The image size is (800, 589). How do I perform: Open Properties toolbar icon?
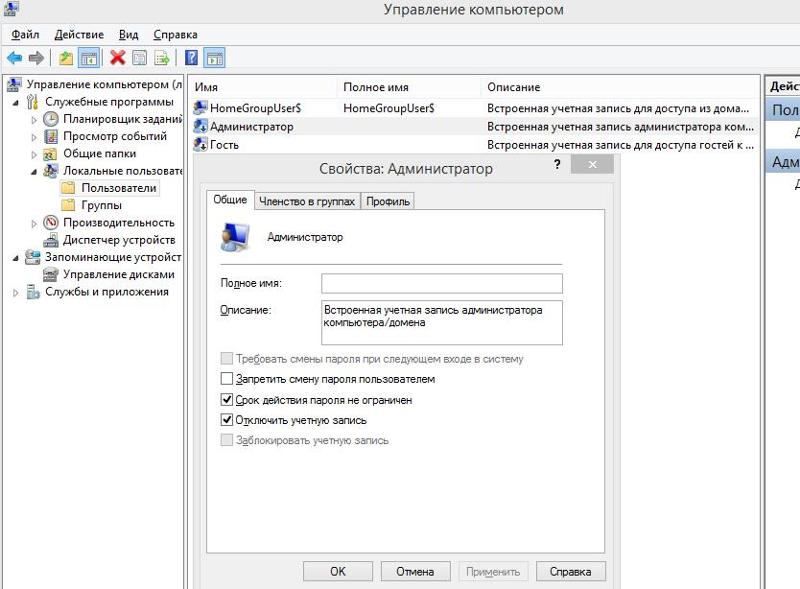pos(139,58)
